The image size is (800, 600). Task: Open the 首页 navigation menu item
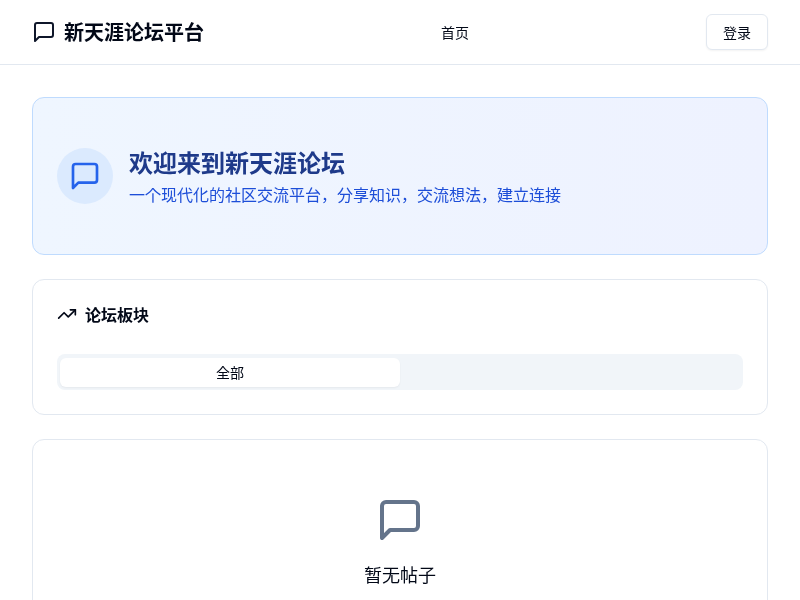click(x=454, y=32)
